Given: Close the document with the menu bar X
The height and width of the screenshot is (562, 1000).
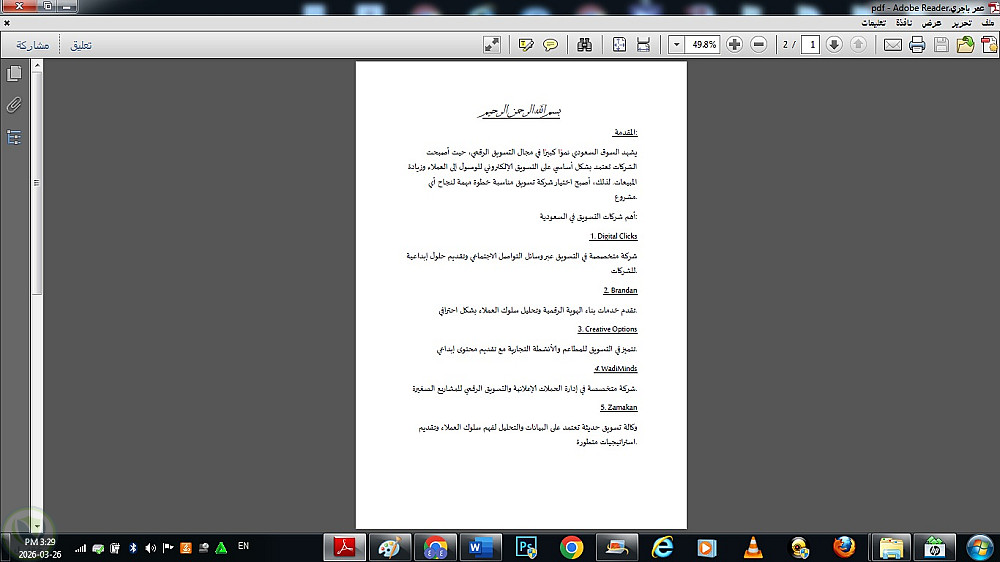Looking at the screenshot, I should point(6,23).
